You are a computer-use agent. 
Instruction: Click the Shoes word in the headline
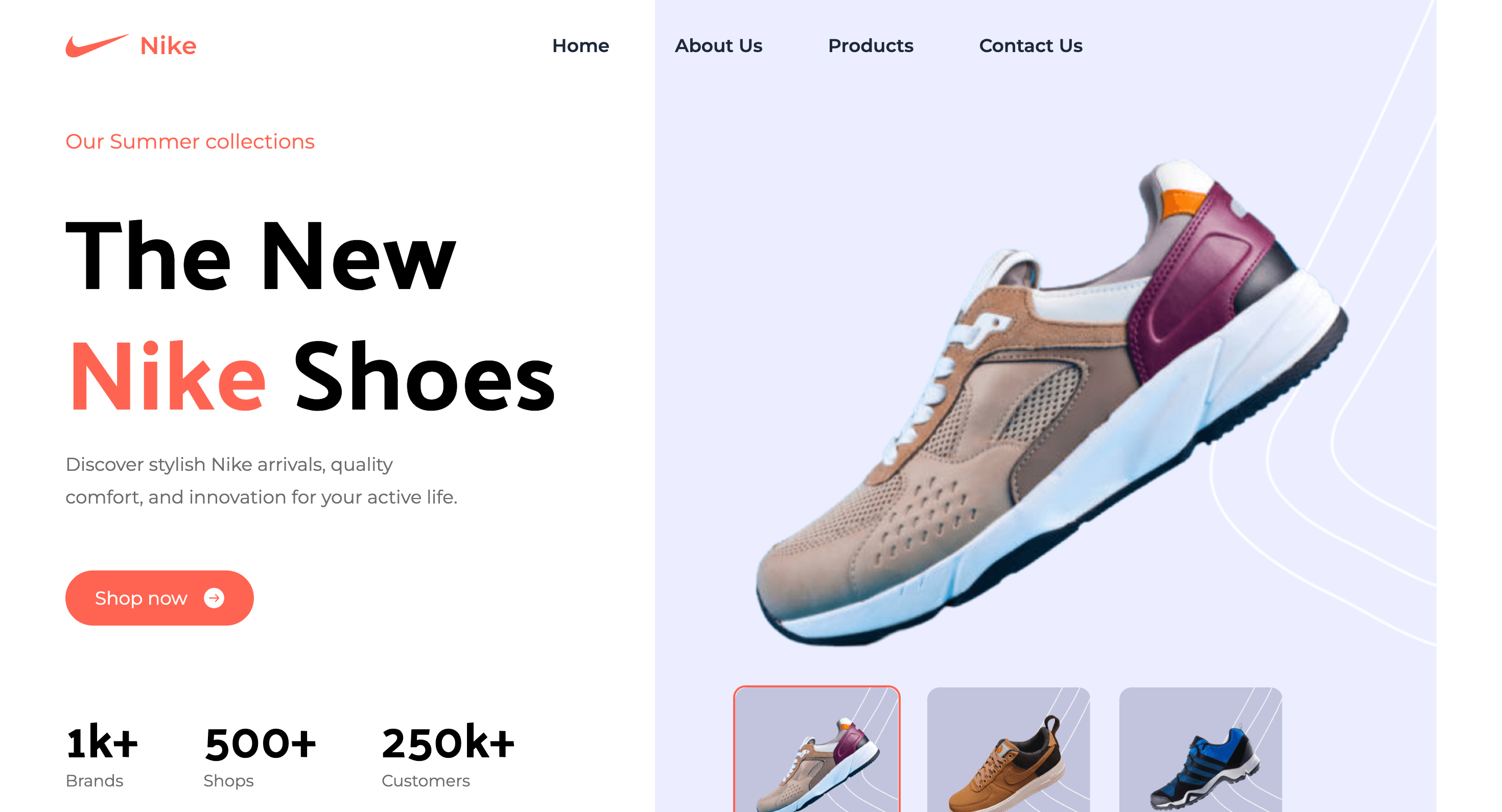[425, 377]
